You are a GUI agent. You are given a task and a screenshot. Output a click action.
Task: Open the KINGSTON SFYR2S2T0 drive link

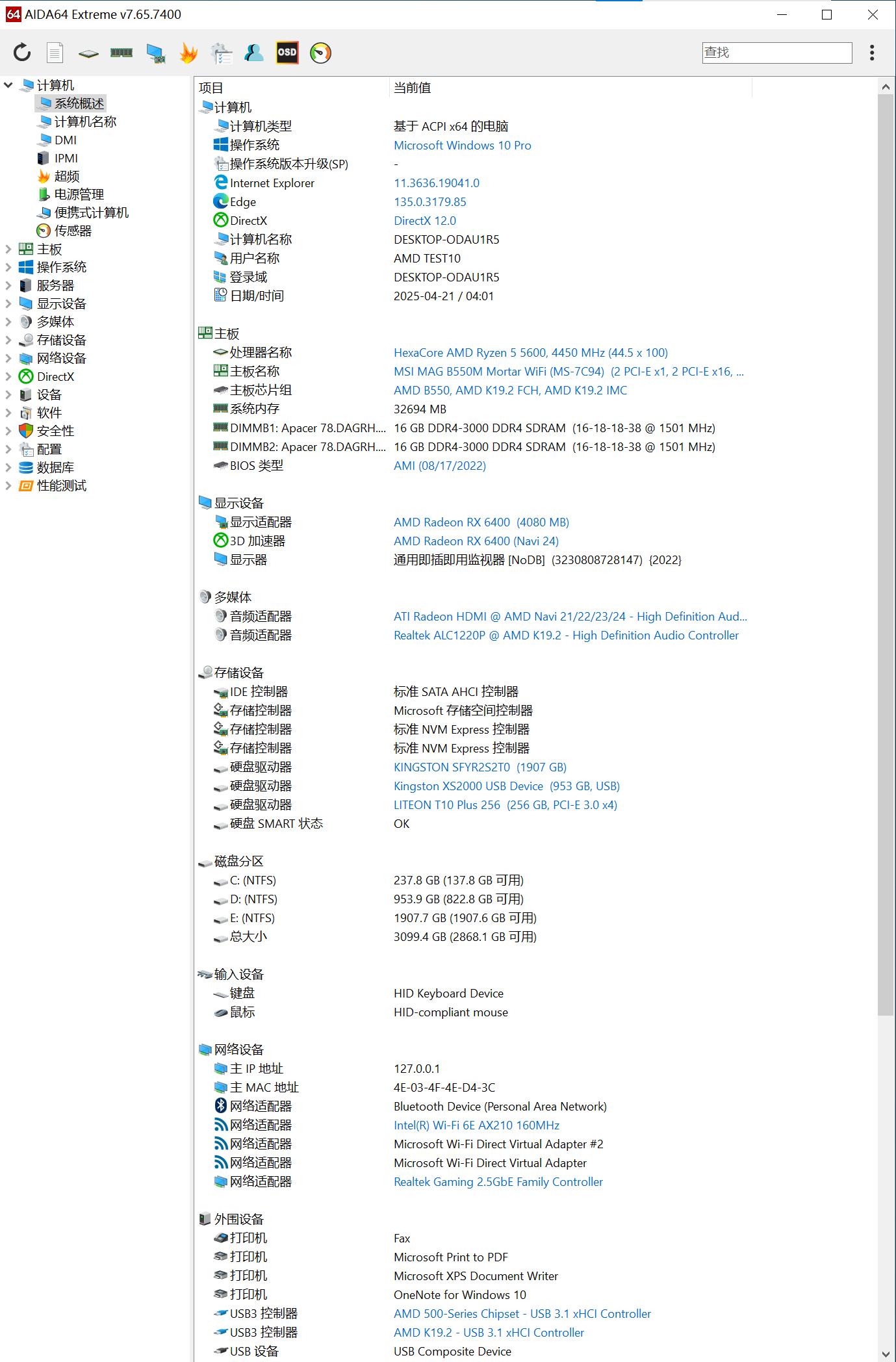(x=480, y=767)
